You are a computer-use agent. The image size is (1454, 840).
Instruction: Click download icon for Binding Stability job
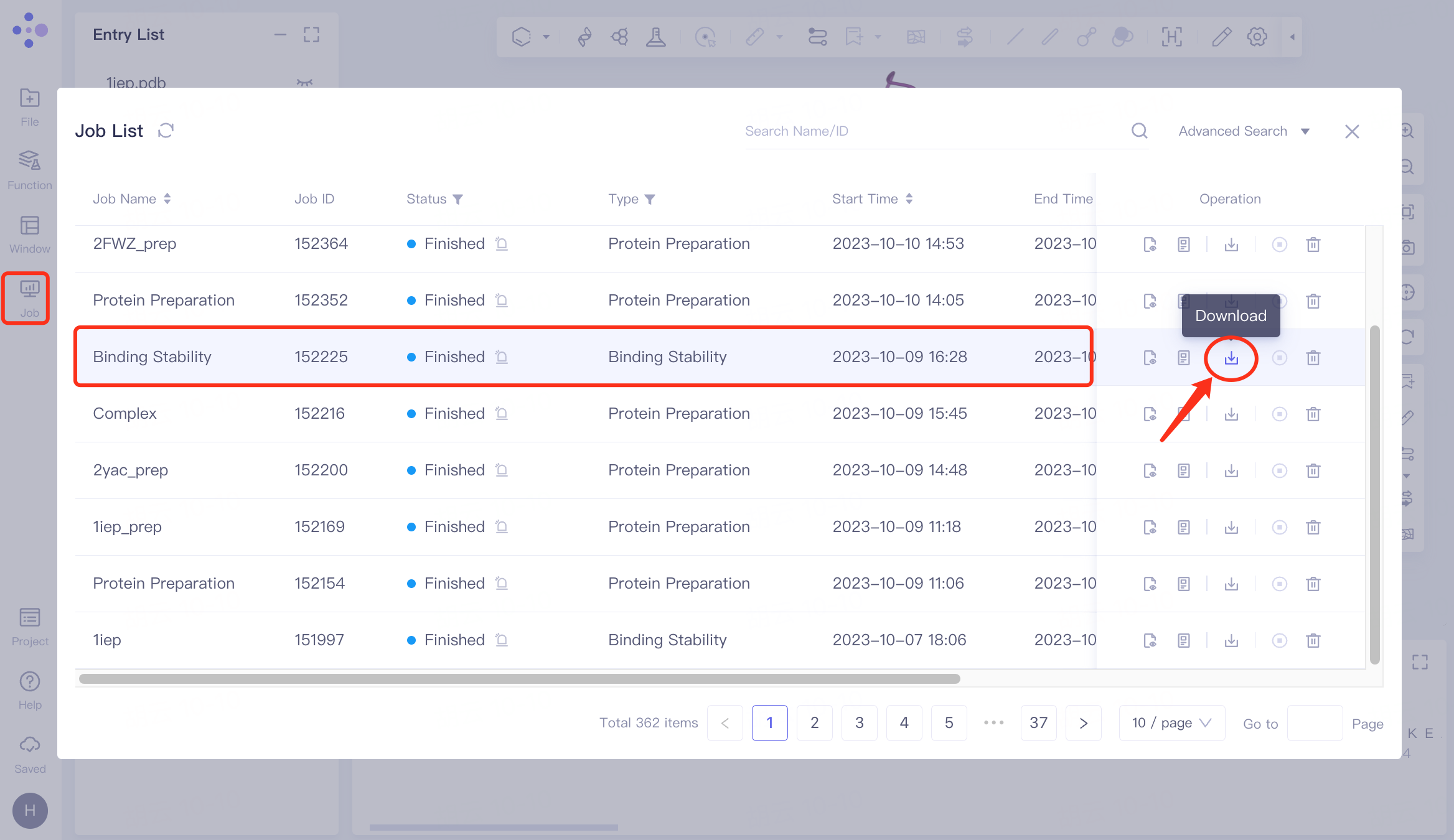(x=1231, y=358)
